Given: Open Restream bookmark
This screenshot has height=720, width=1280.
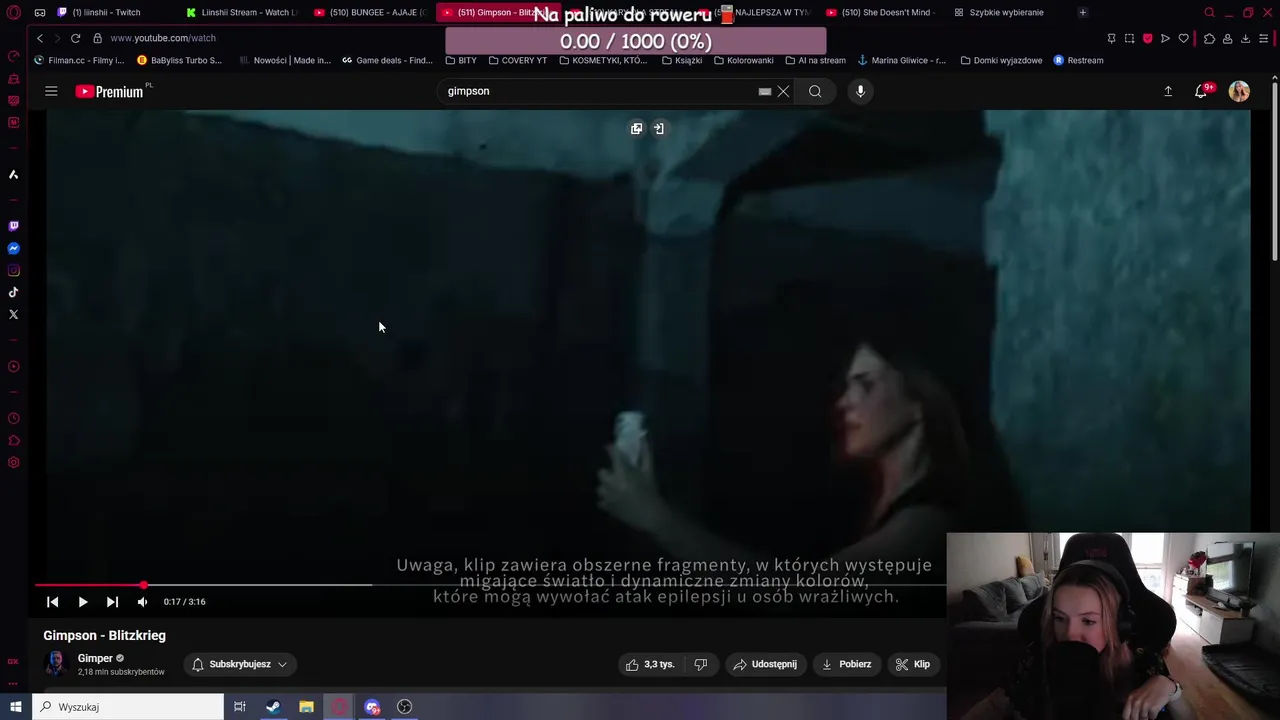Looking at the screenshot, I should 1078,60.
